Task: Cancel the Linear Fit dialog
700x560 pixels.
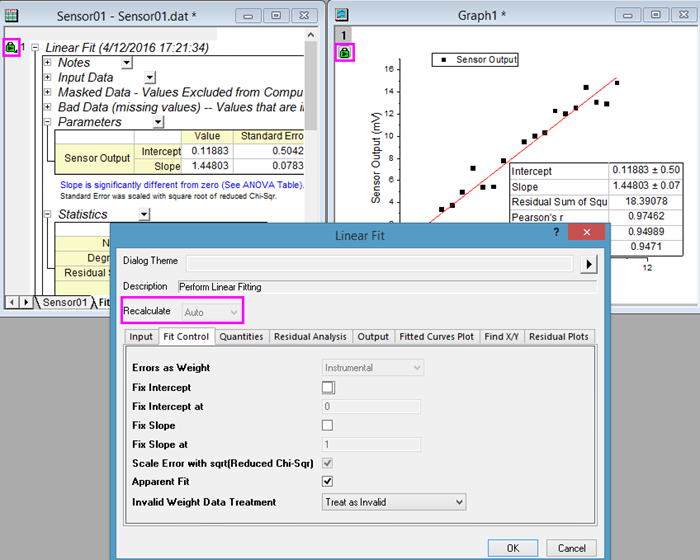Action: 572,548
